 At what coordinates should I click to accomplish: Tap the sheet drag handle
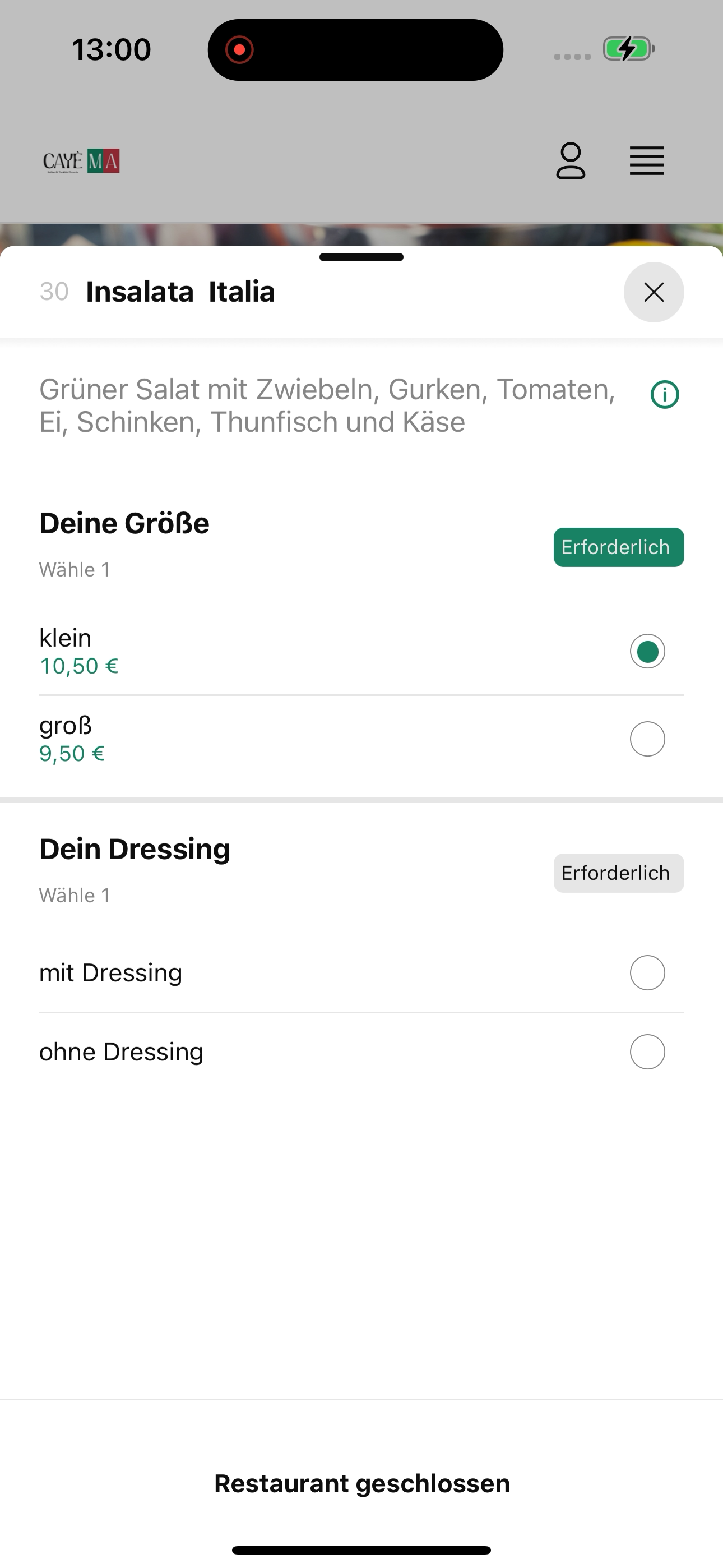[361, 257]
